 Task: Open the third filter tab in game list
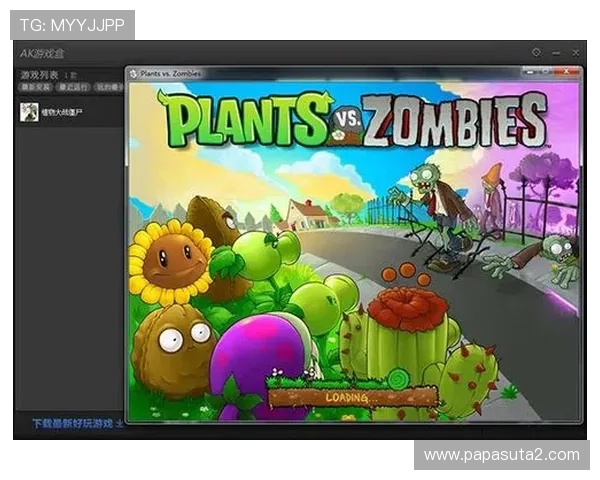108,89
